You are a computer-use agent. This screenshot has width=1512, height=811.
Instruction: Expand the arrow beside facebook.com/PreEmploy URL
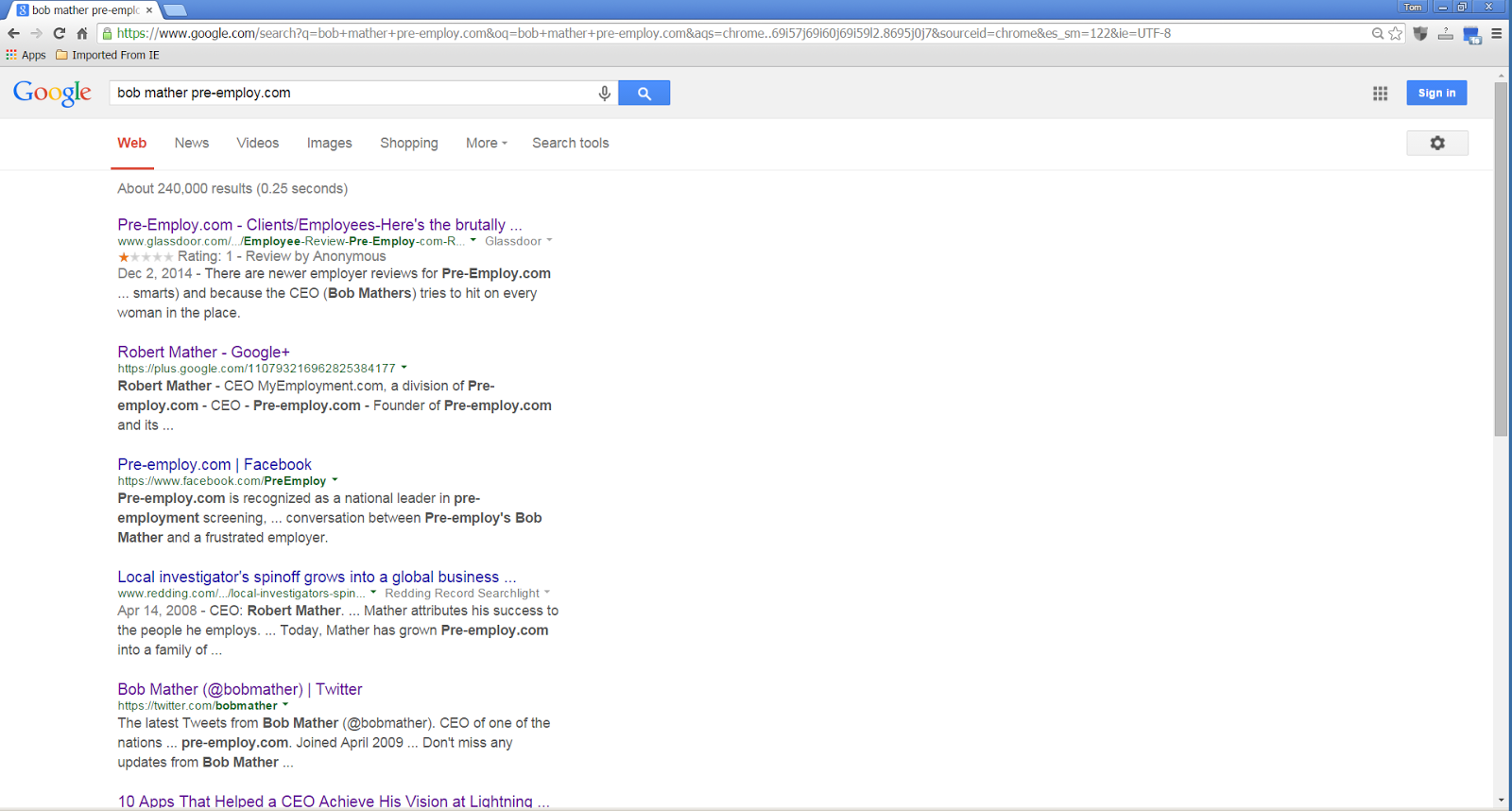[335, 480]
